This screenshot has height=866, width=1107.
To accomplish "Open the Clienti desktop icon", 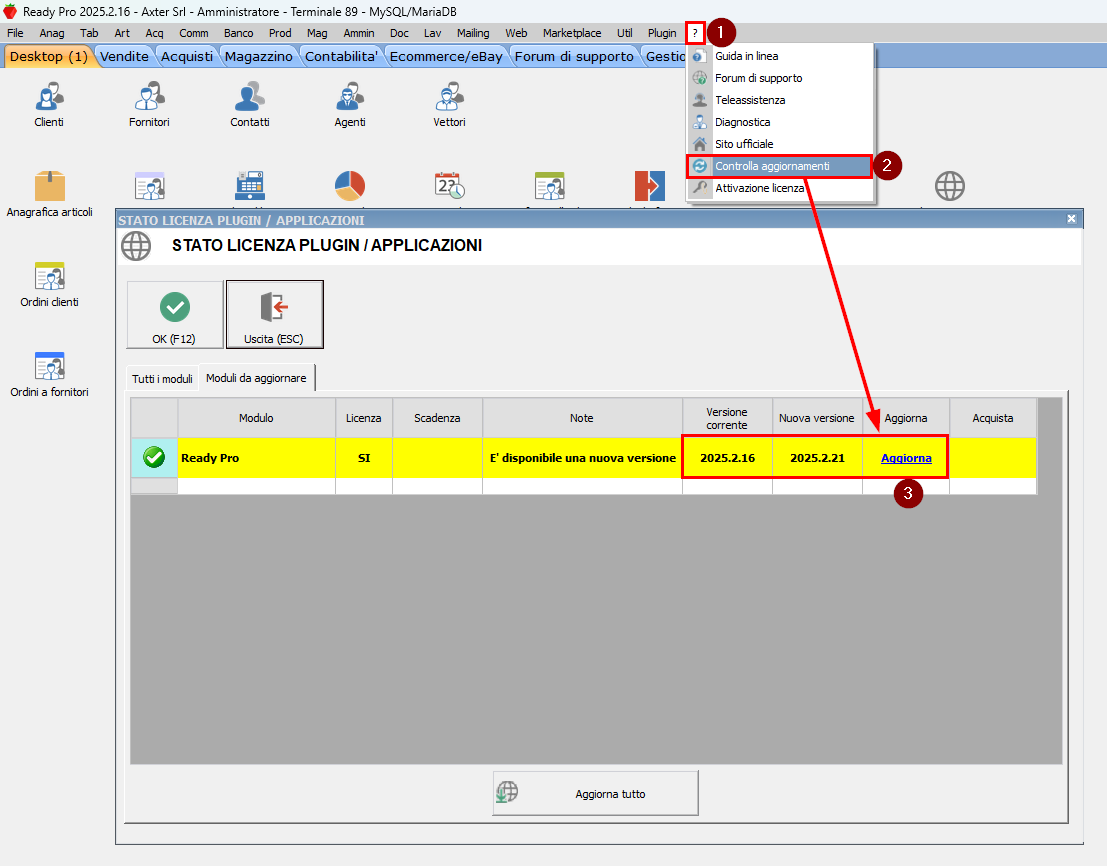I will pos(49,104).
